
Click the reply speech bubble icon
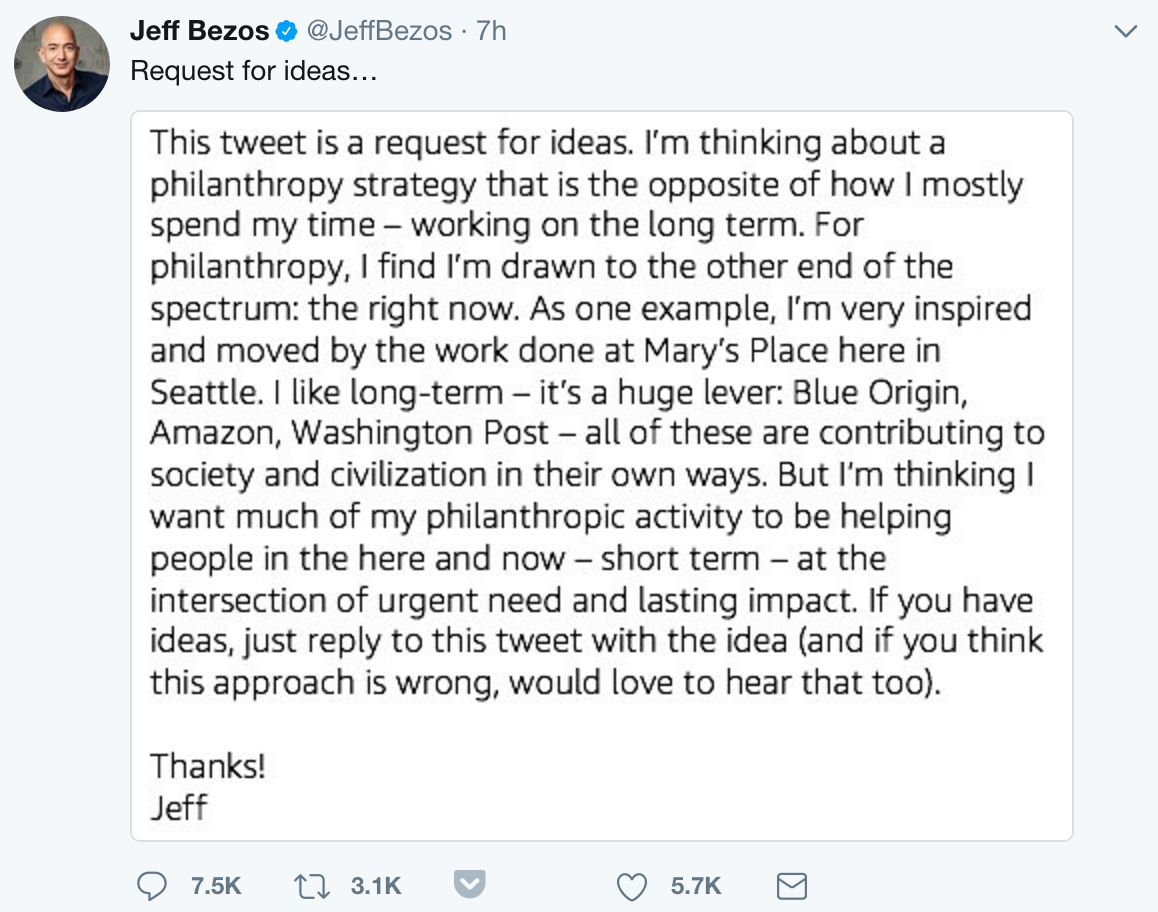(x=152, y=885)
